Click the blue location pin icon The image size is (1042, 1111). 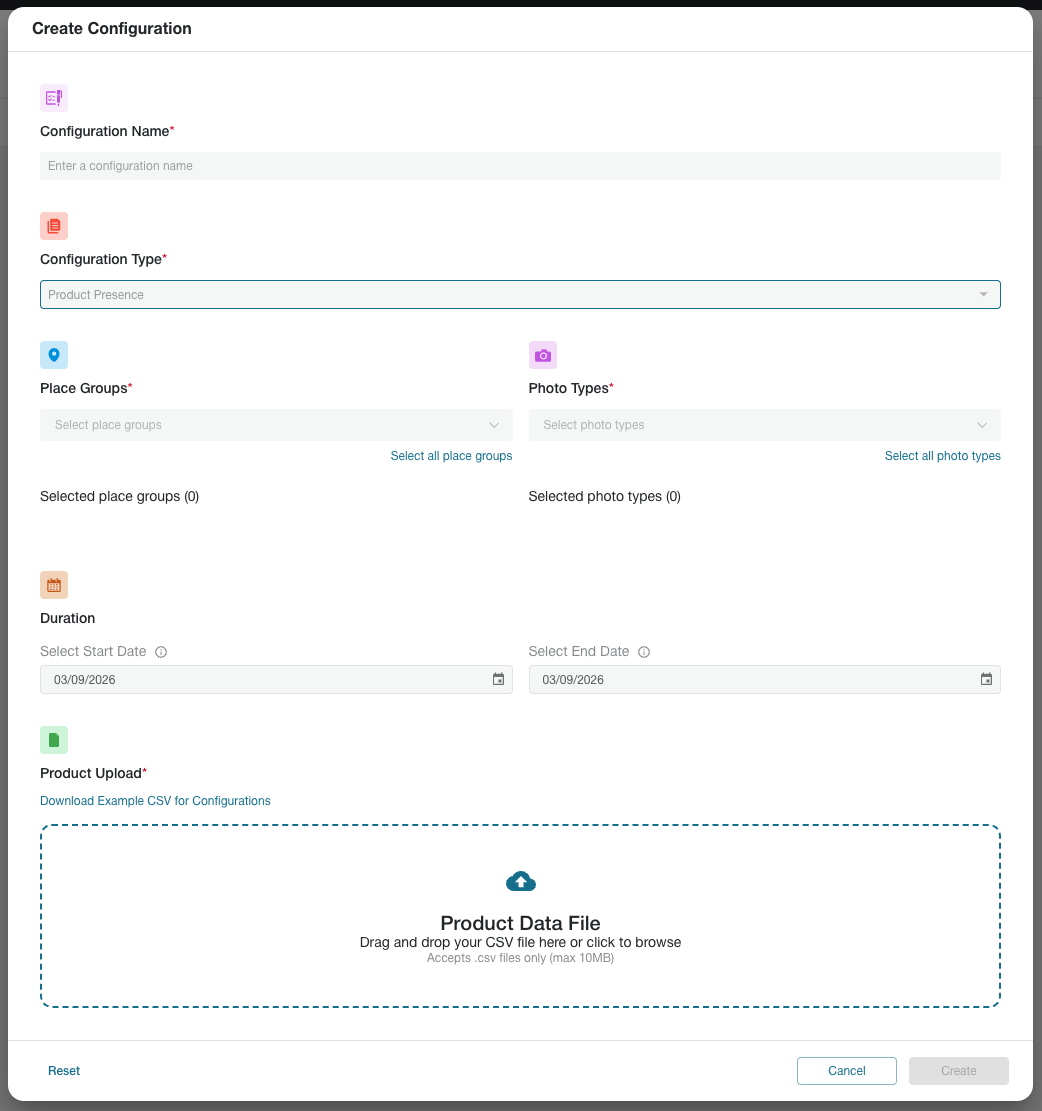point(54,355)
